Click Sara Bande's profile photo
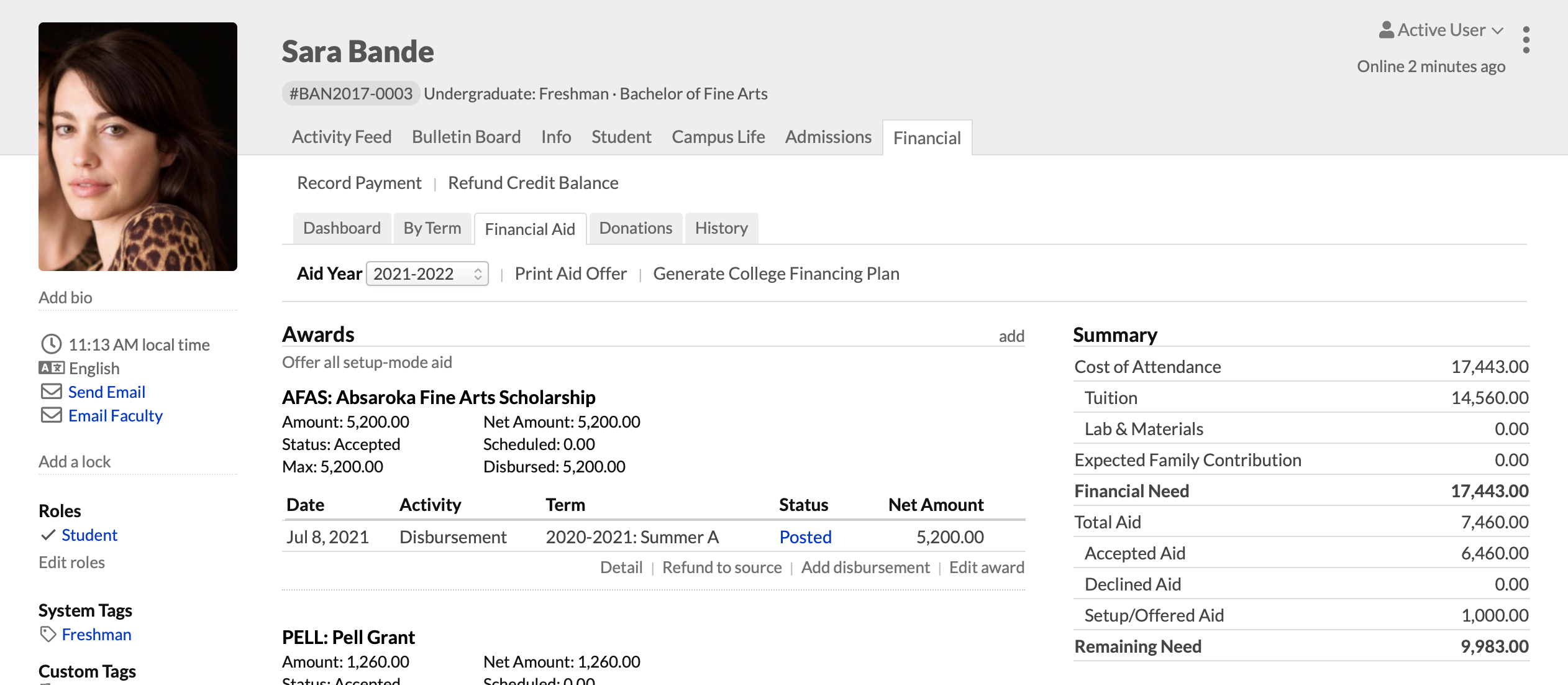Image resolution: width=1568 pixels, height=685 pixels. (x=137, y=147)
